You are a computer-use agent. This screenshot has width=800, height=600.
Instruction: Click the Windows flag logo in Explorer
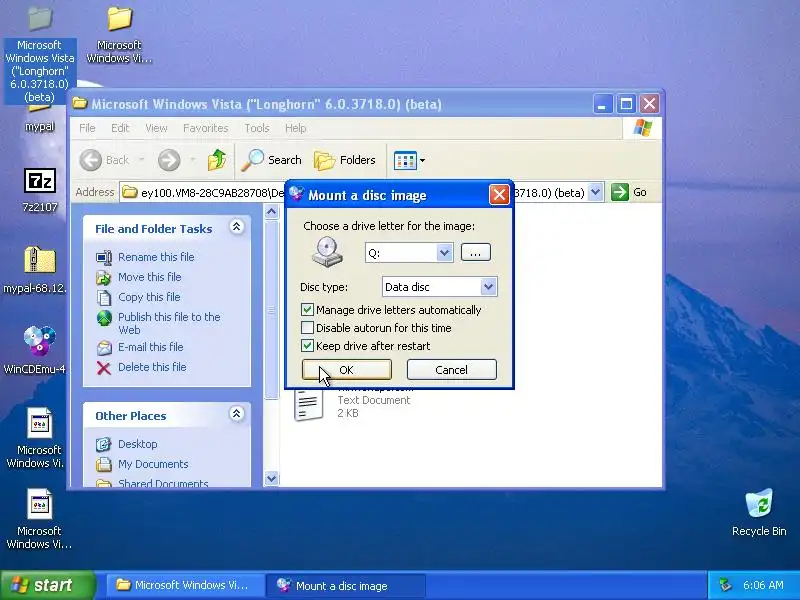(642, 128)
